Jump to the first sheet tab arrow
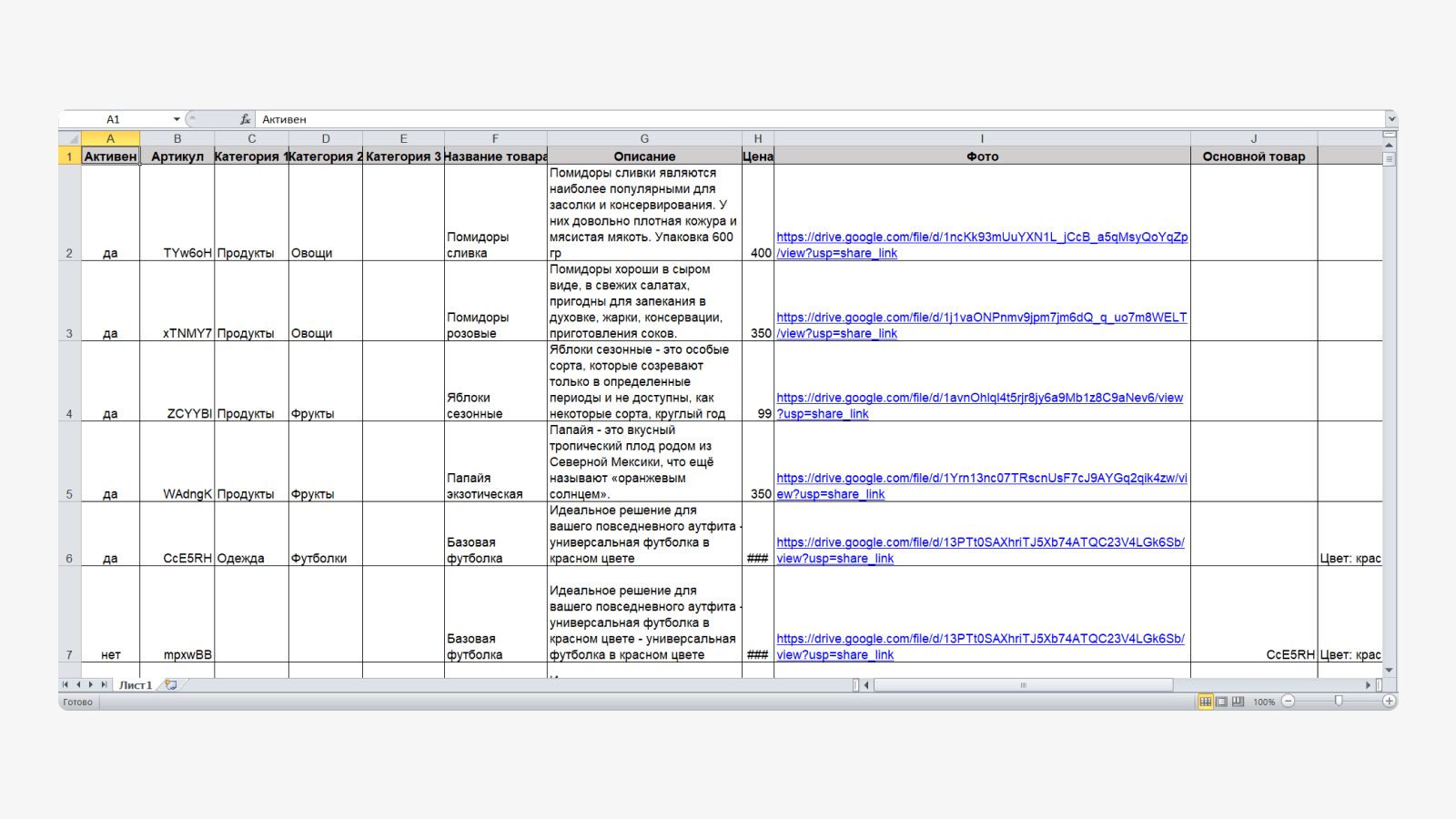The width and height of the screenshot is (1456, 819). point(66,684)
